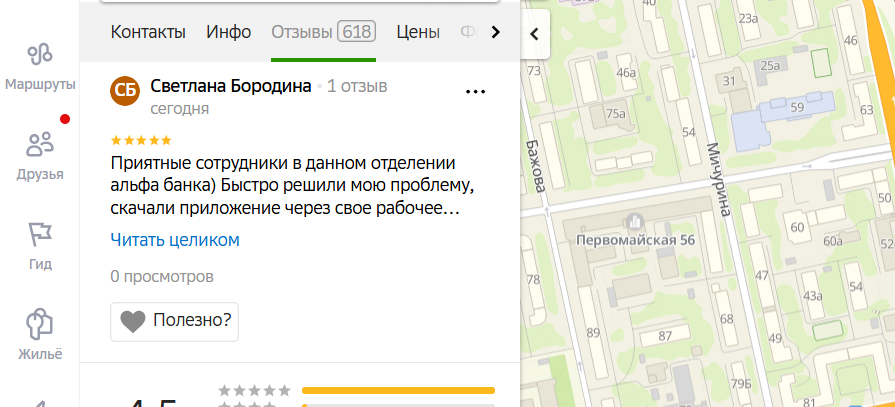Collapse the side panel with arrow
The image size is (895, 407).
(534, 34)
